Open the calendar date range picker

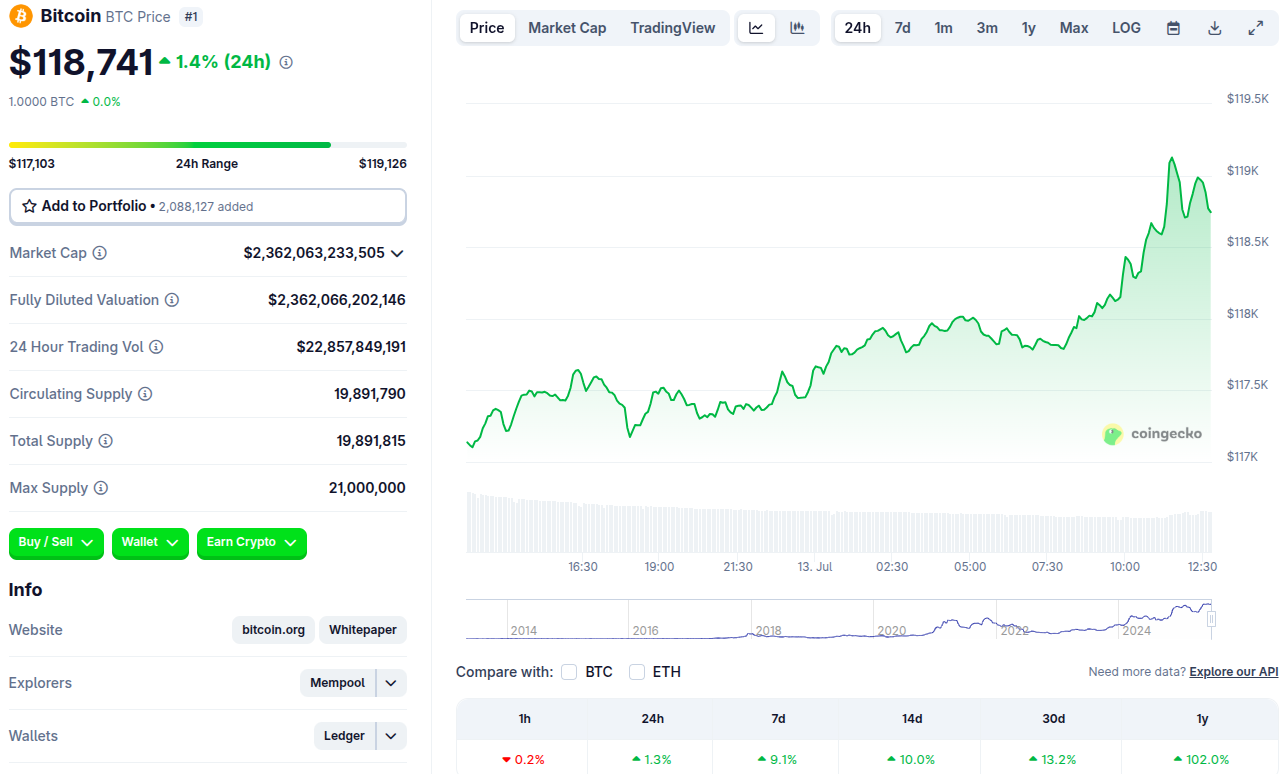click(x=1173, y=28)
